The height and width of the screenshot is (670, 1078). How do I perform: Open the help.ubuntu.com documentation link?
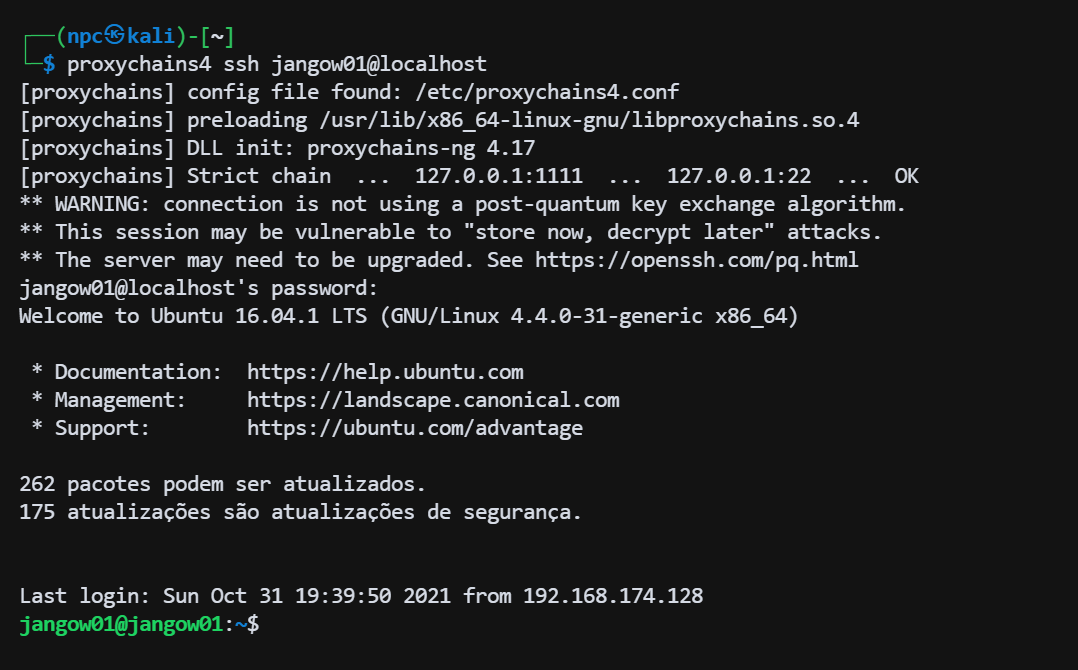point(385,372)
